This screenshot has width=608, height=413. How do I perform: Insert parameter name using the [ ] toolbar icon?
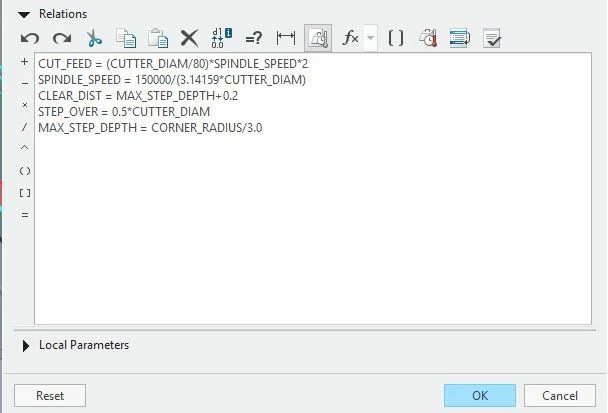(396, 38)
